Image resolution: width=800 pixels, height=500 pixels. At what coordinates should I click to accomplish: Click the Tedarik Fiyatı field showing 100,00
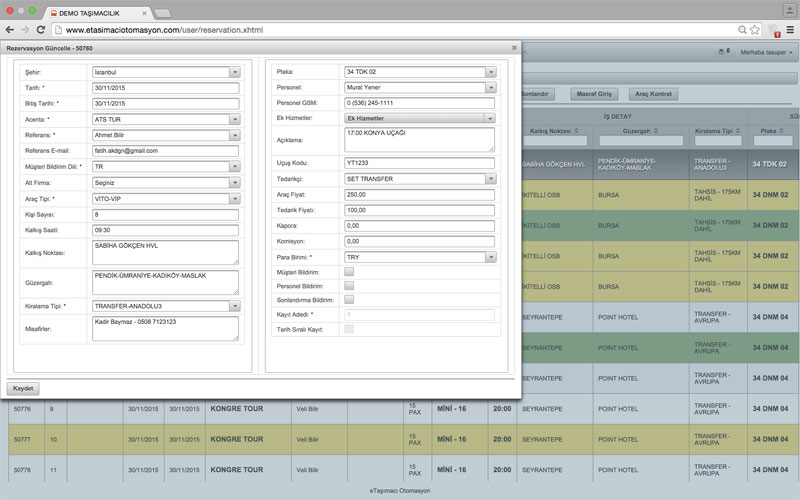(419, 210)
